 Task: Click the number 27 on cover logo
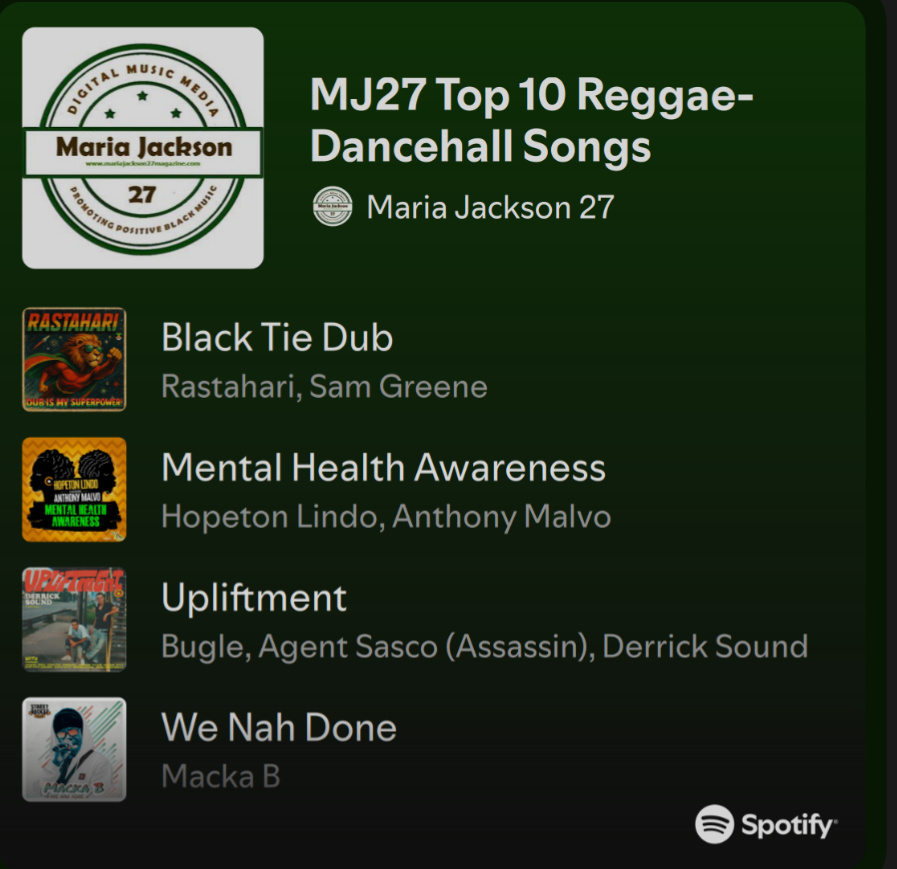[x=142, y=195]
